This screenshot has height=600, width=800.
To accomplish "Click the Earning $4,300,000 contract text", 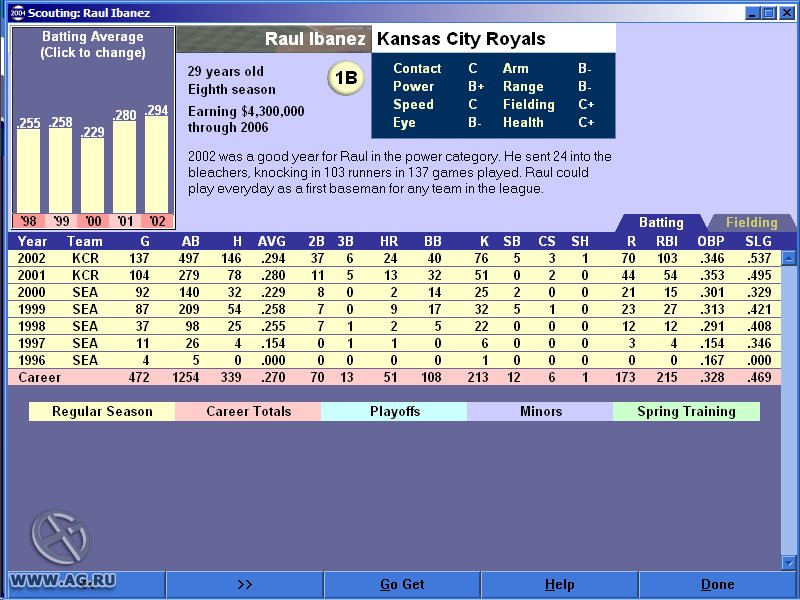I will click(x=246, y=119).
